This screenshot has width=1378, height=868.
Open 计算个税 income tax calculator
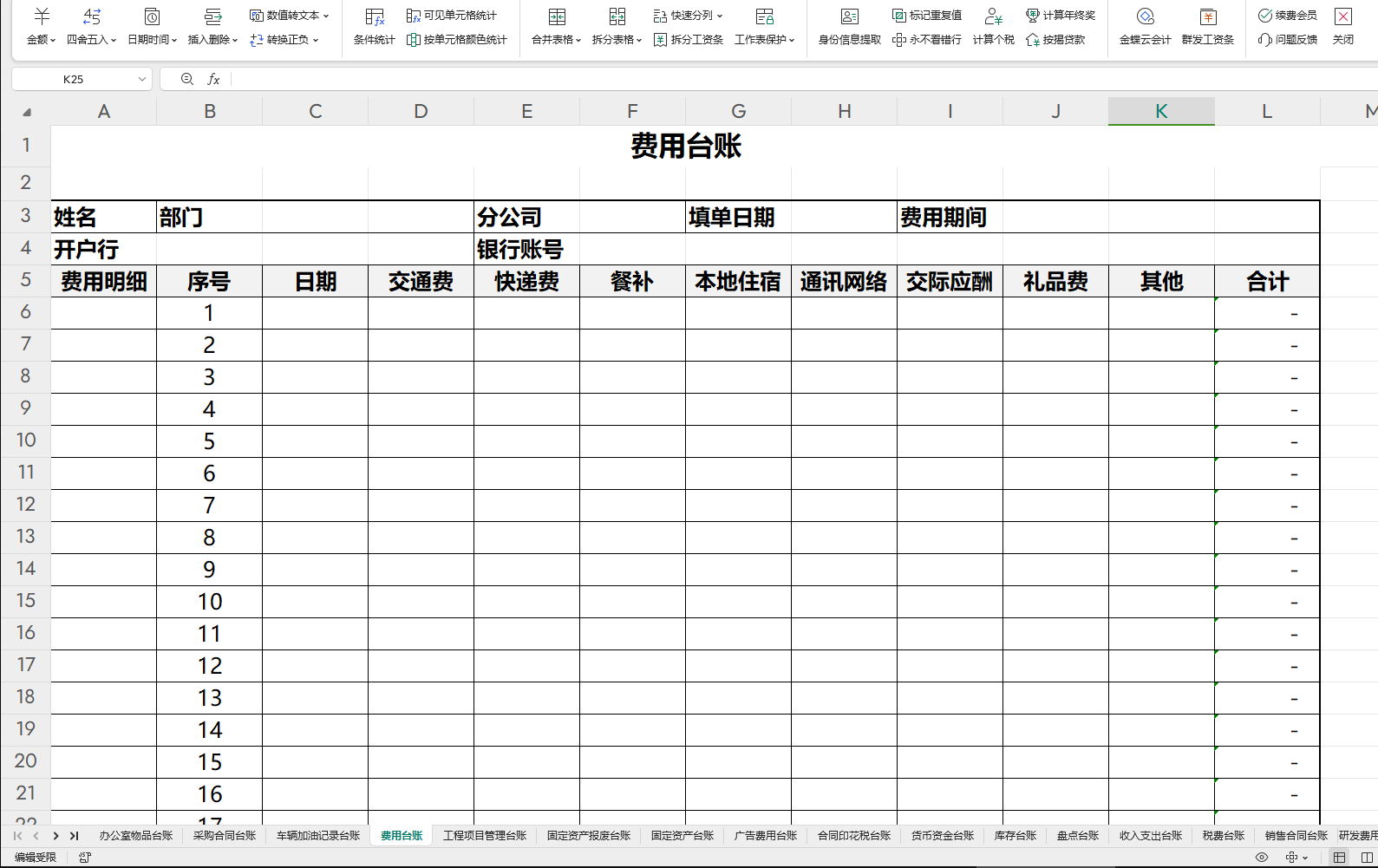(994, 26)
